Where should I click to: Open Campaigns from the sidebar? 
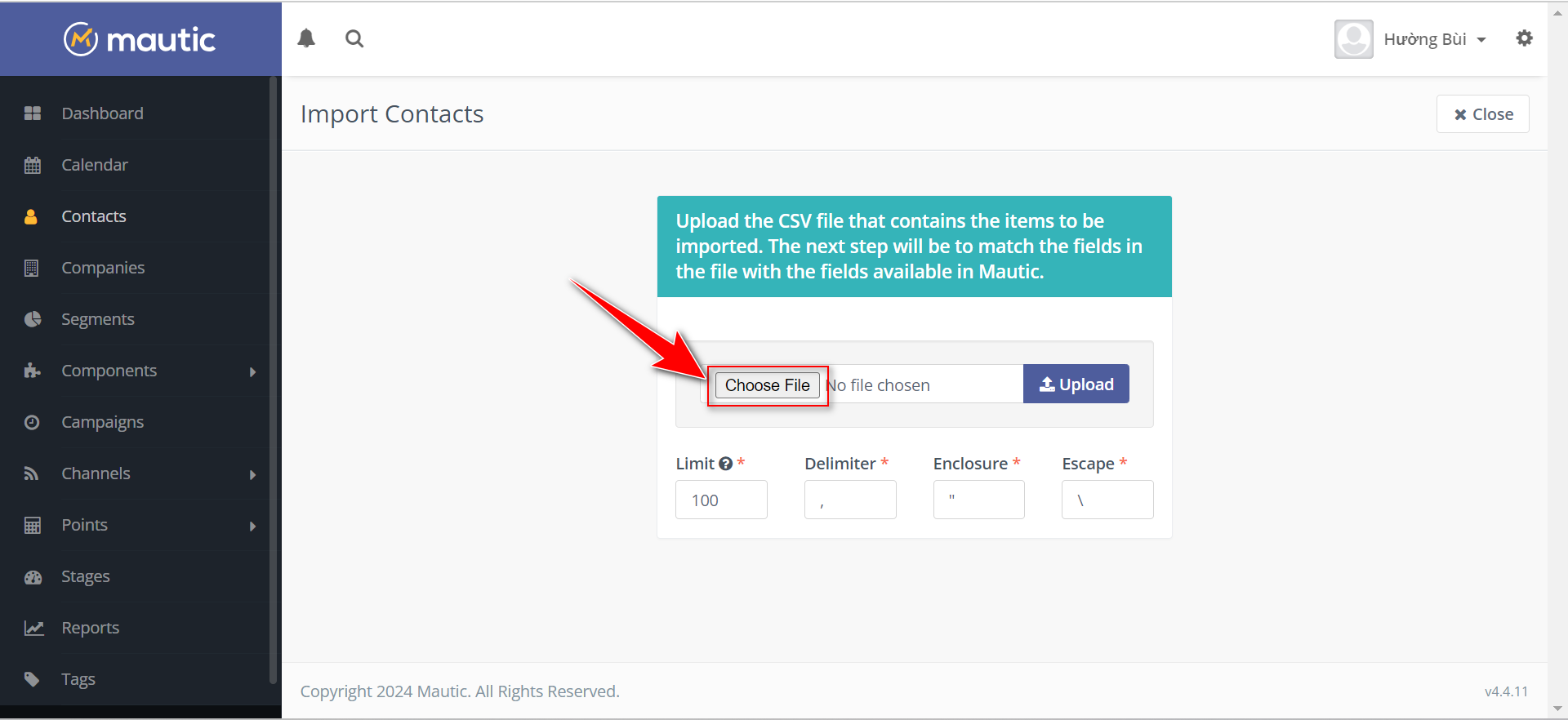102,422
